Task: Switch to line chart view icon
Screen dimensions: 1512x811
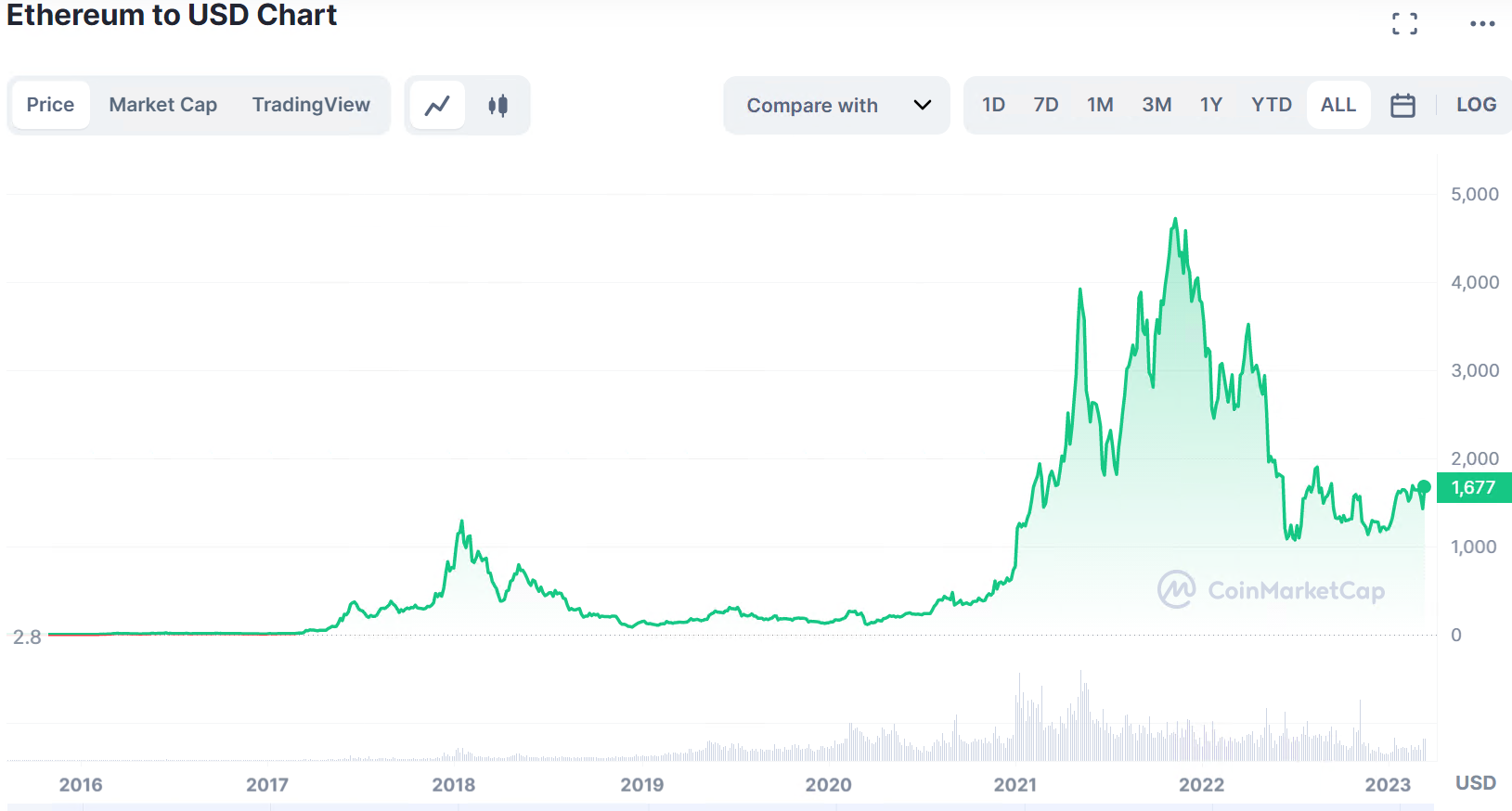Action: click(437, 106)
